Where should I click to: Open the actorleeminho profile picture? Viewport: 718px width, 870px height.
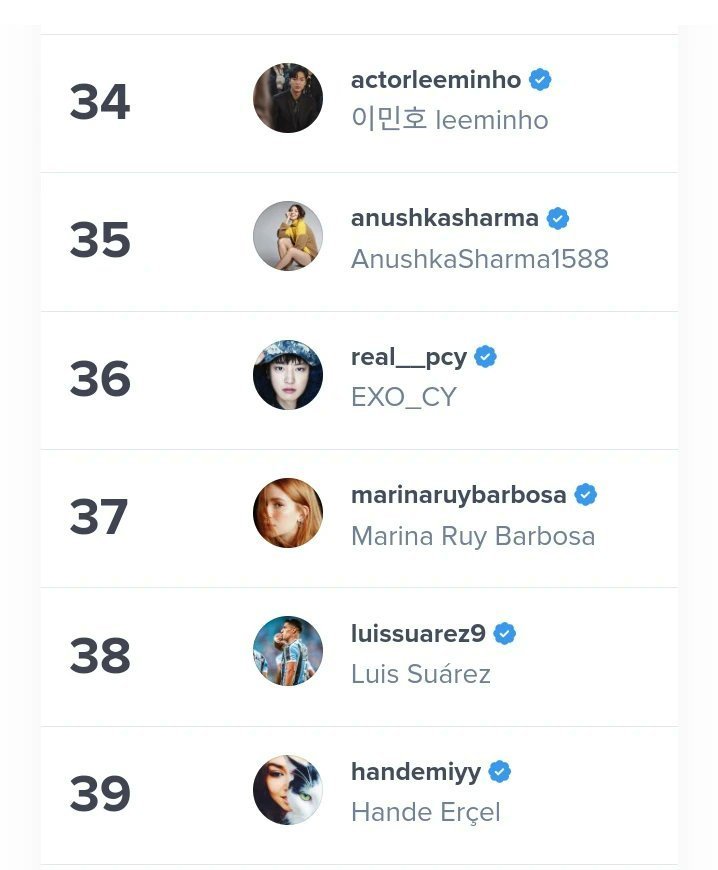point(288,98)
